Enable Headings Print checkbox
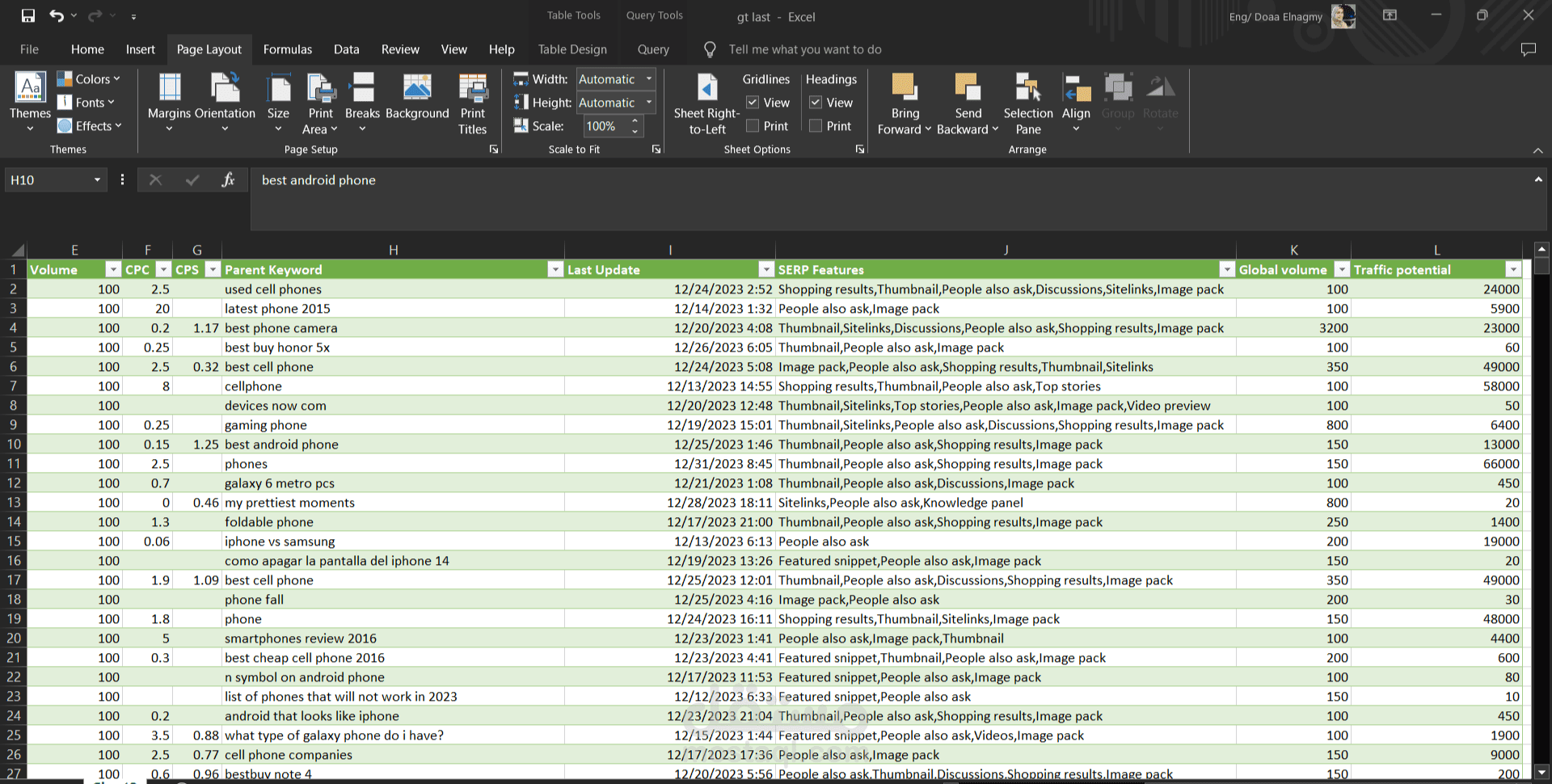Viewport: 1552px width, 784px height. (816, 126)
